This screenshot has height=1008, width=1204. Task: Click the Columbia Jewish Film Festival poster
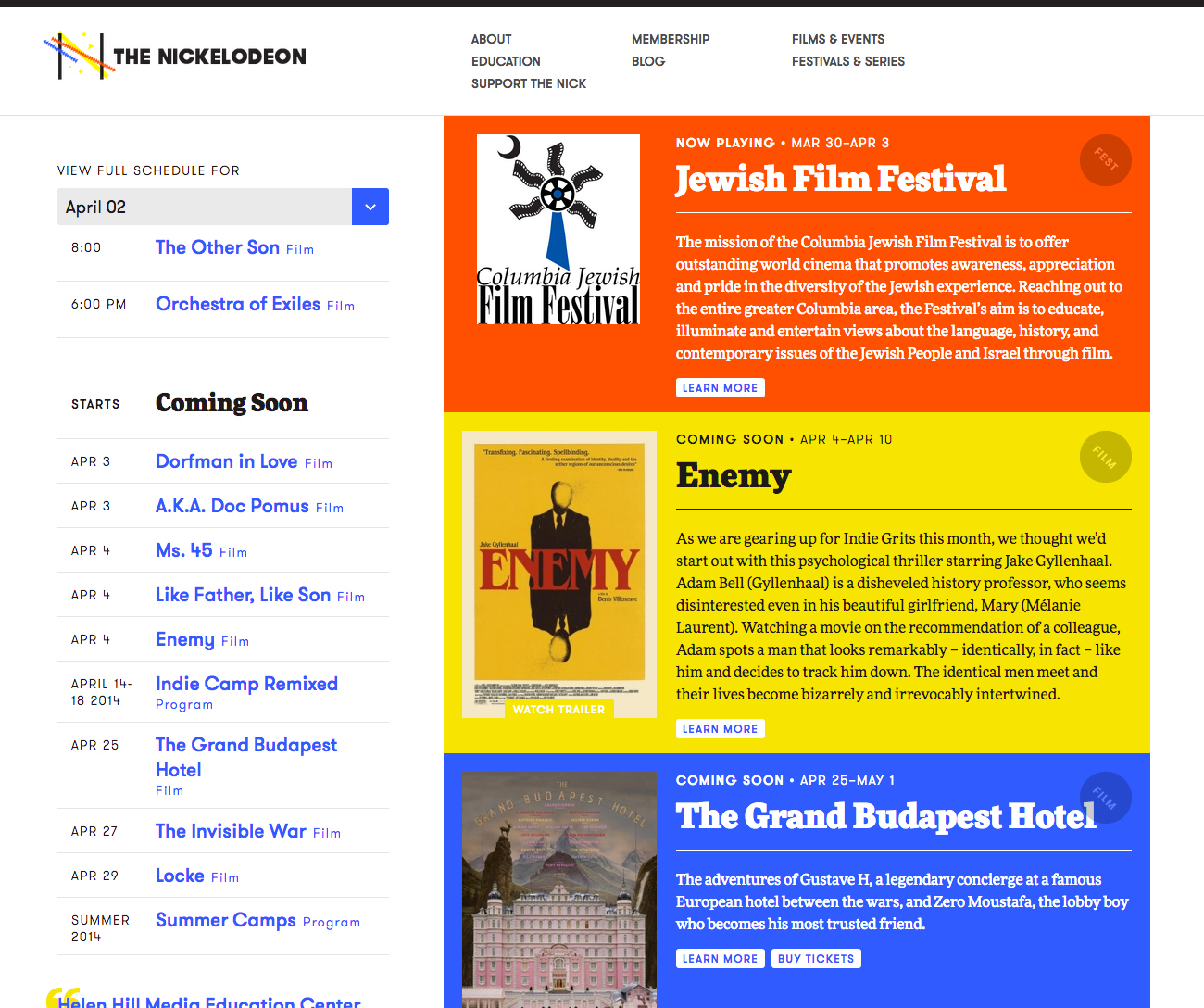coord(558,230)
